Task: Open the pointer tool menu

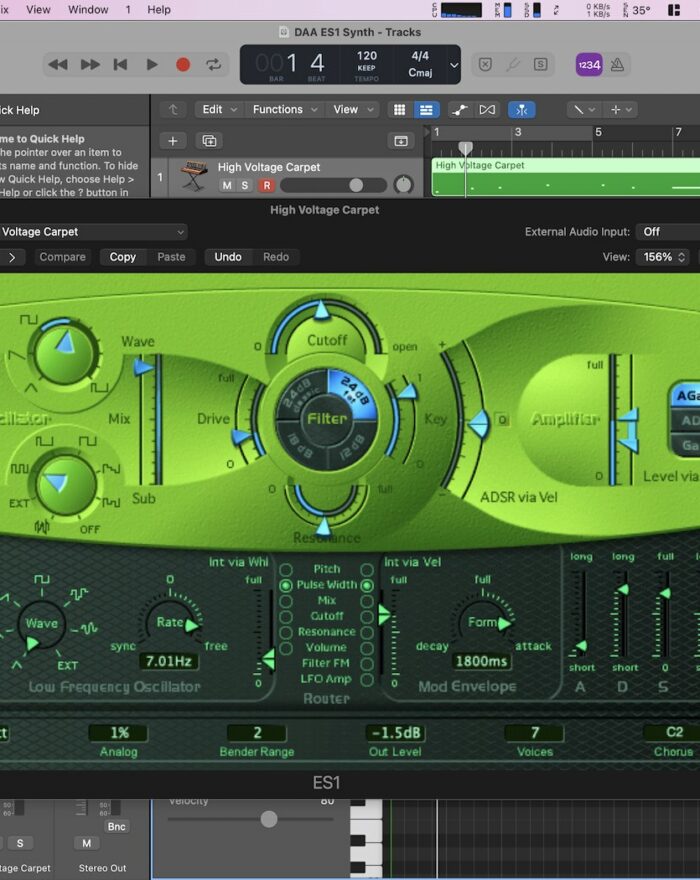Action: (x=583, y=109)
